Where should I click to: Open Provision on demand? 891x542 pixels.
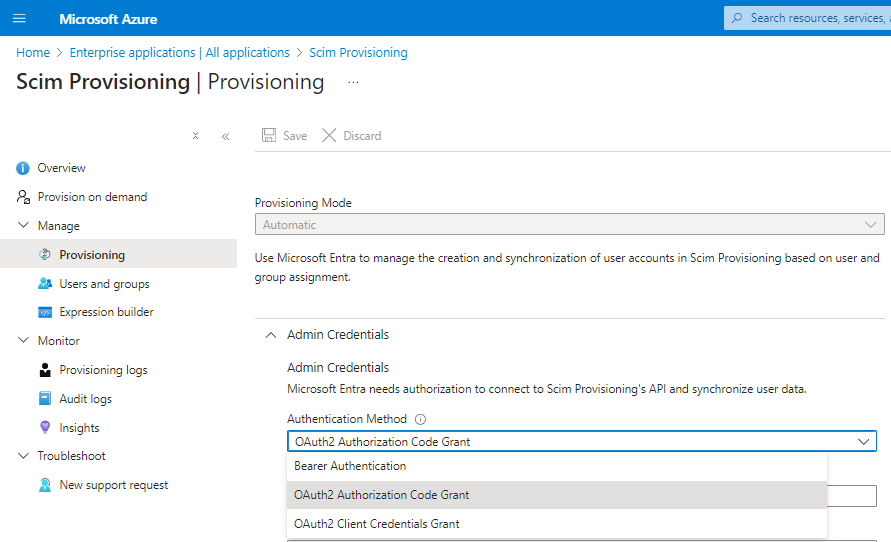click(92, 197)
